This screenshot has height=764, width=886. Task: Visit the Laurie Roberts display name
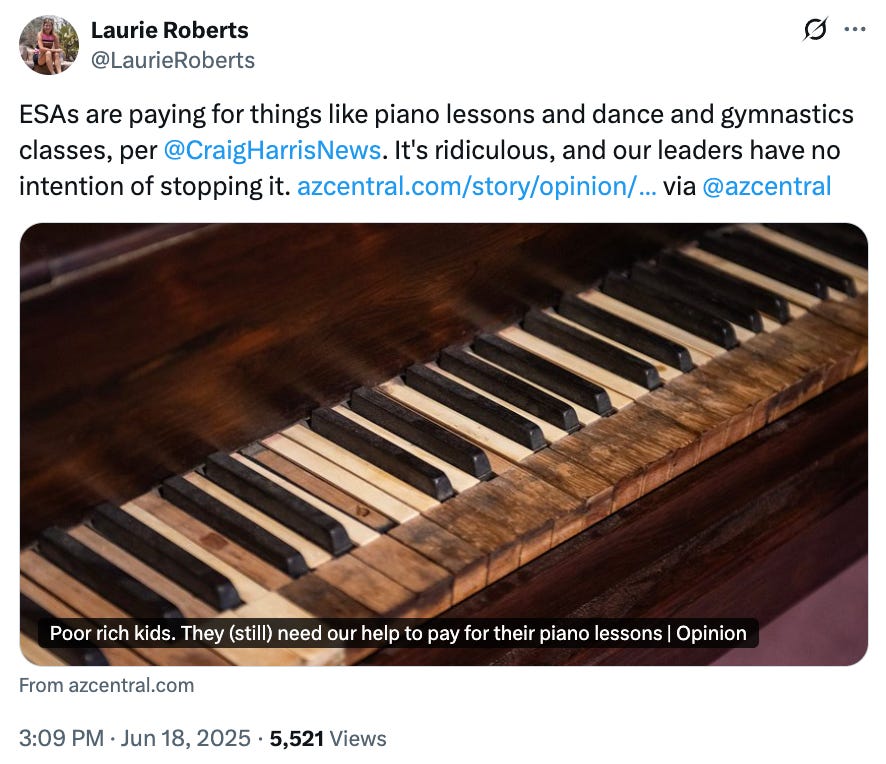click(170, 30)
